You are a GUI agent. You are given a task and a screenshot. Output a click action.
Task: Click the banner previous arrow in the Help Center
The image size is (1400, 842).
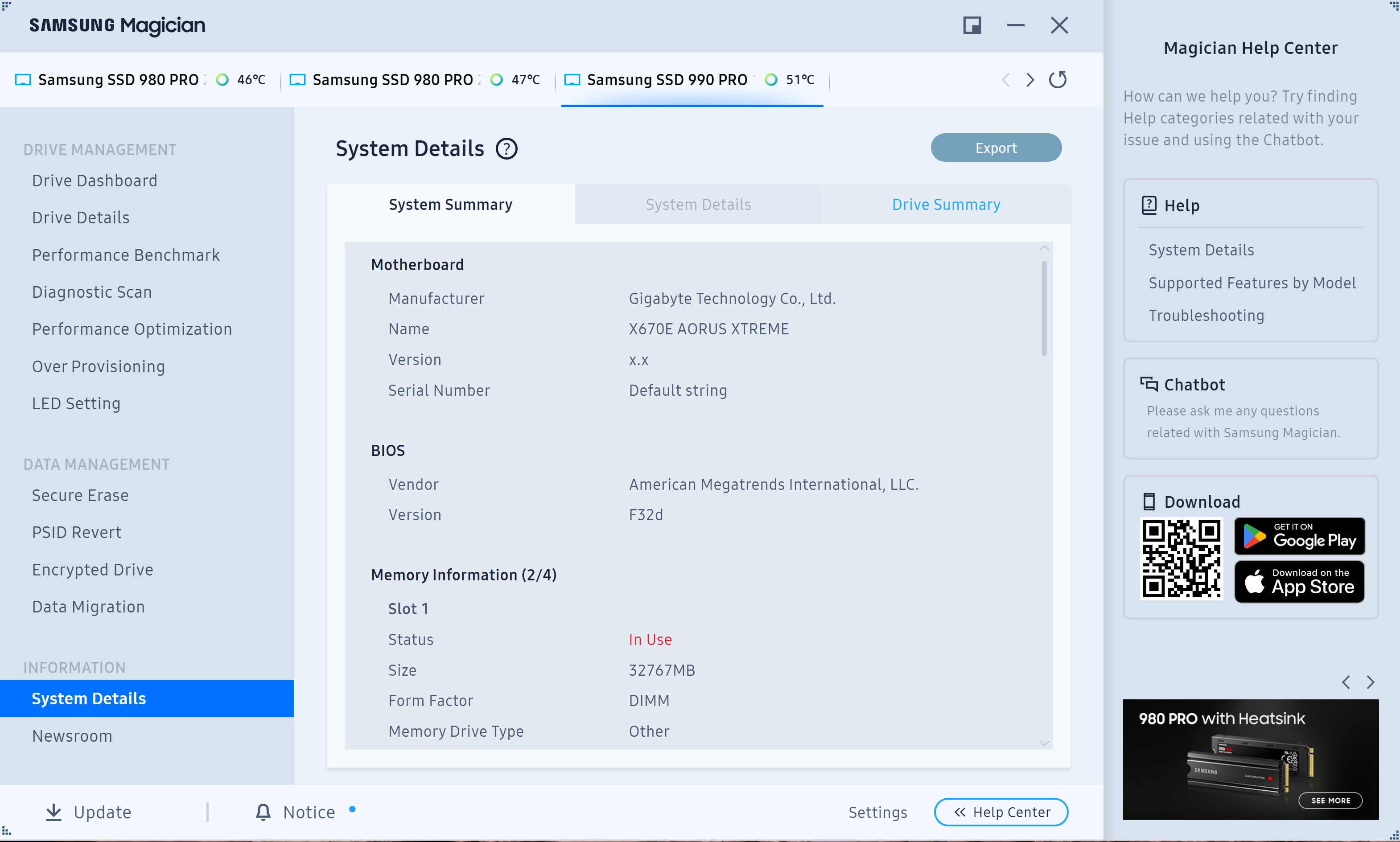pos(1346,682)
